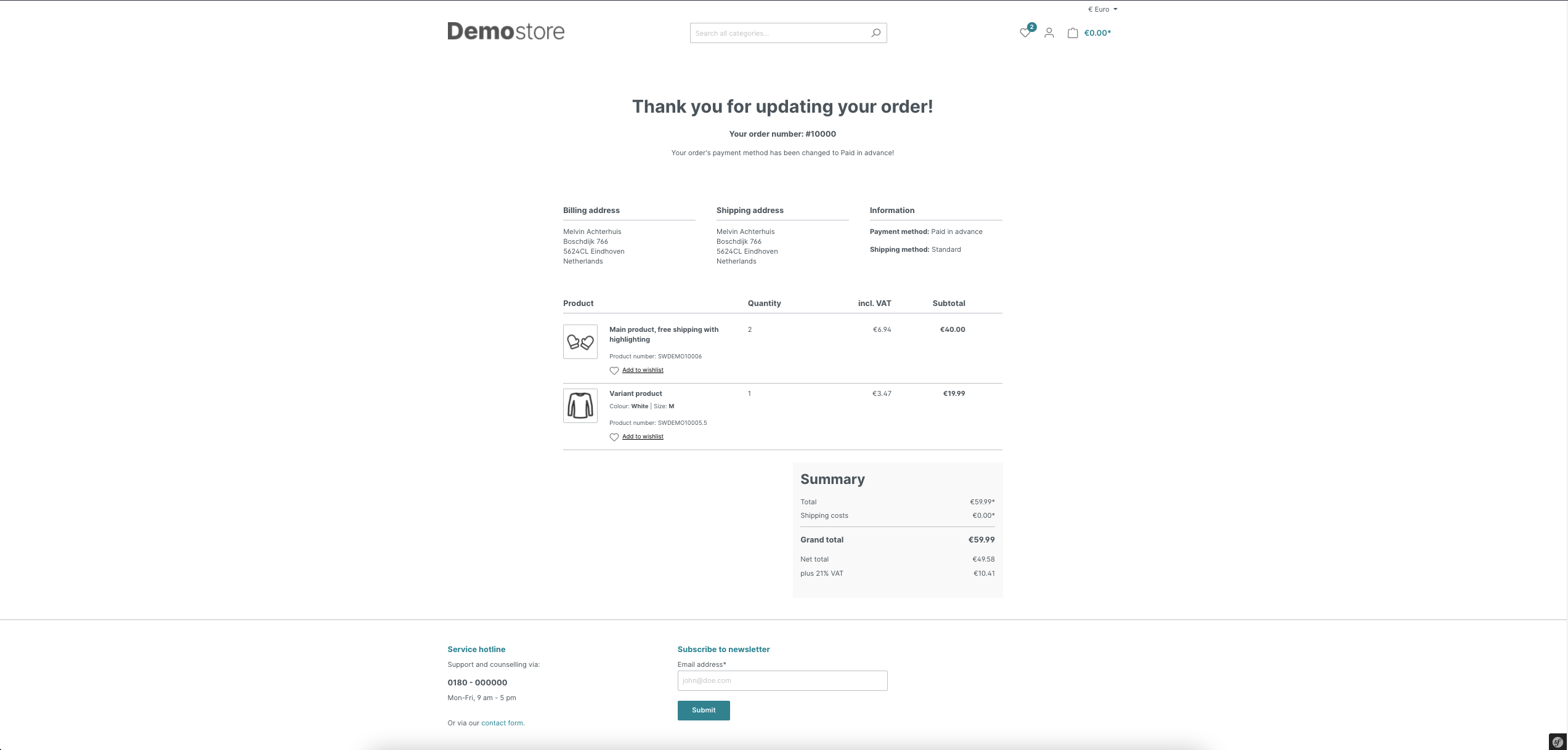The width and height of the screenshot is (1568, 750).
Task: Focus the newsletter email address field
Action: click(x=782, y=680)
